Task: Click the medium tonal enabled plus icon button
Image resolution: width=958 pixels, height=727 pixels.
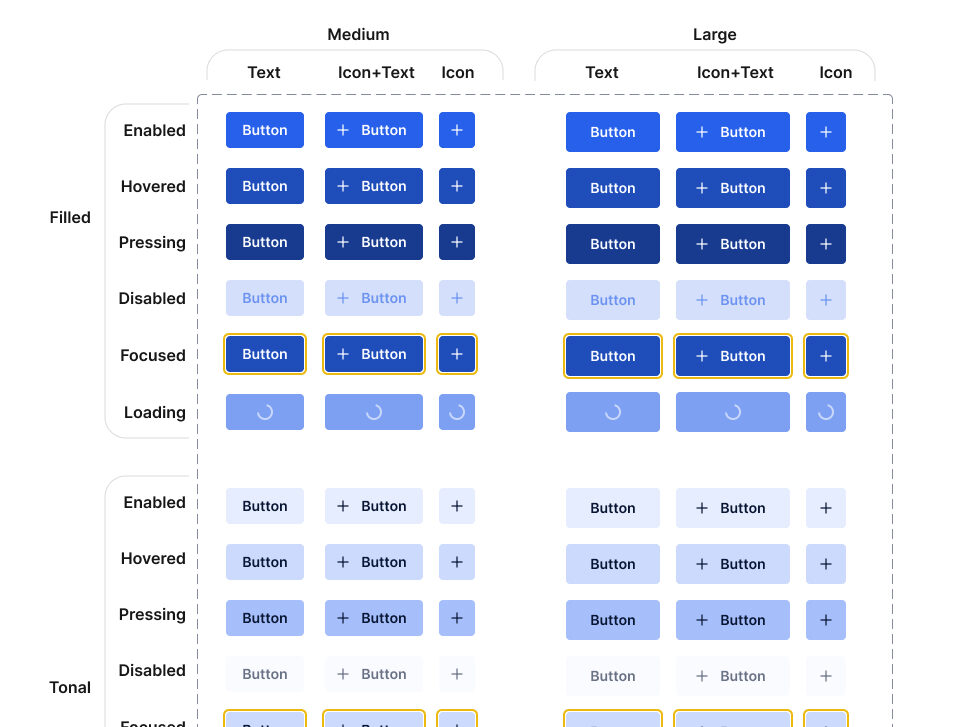Action: click(456, 506)
